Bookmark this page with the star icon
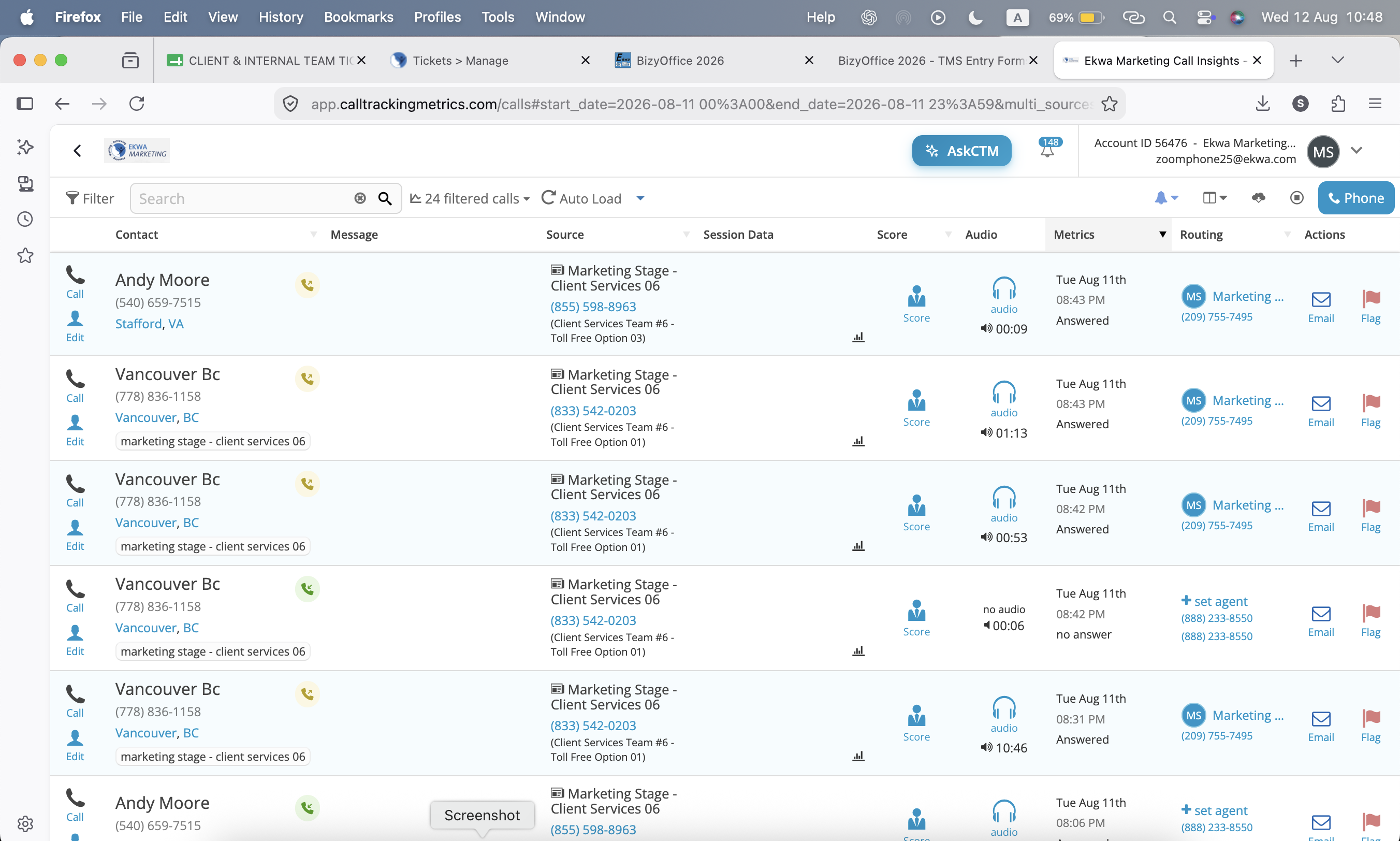The image size is (1400, 841). [x=1110, y=104]
